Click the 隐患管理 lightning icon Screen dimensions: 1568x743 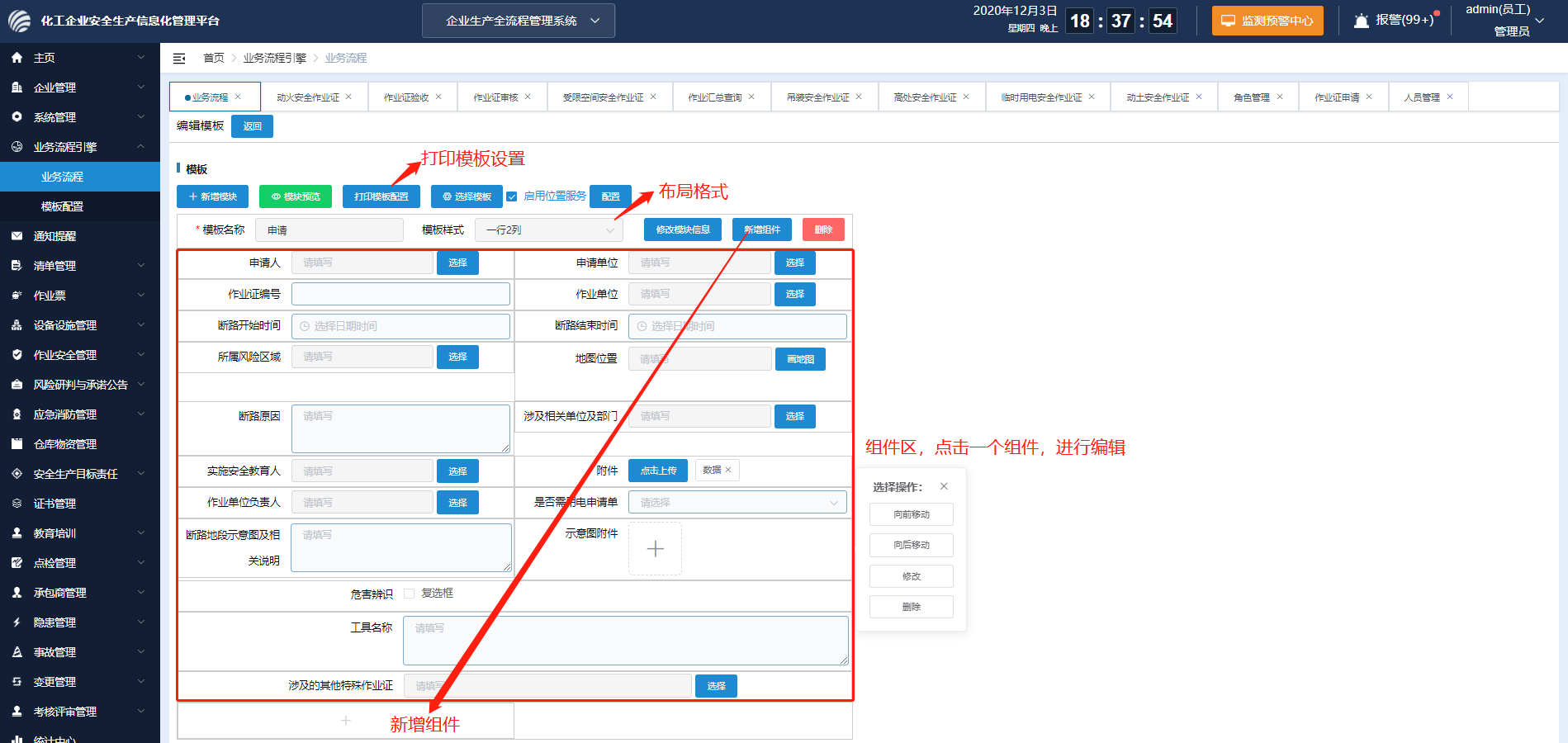pos(17,622)
